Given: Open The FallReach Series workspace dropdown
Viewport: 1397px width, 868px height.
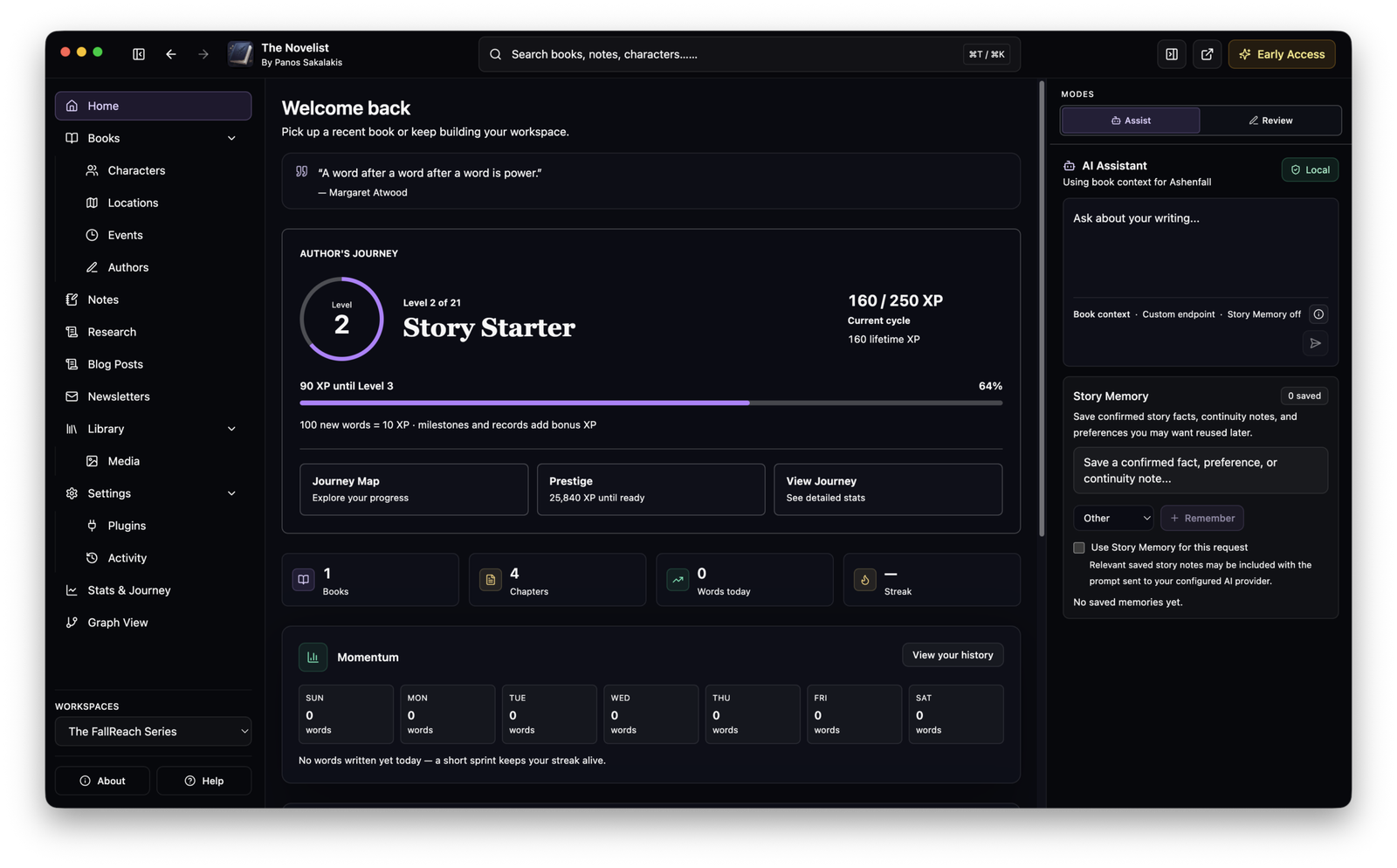Looking at the screenshot, I should 153,732.
